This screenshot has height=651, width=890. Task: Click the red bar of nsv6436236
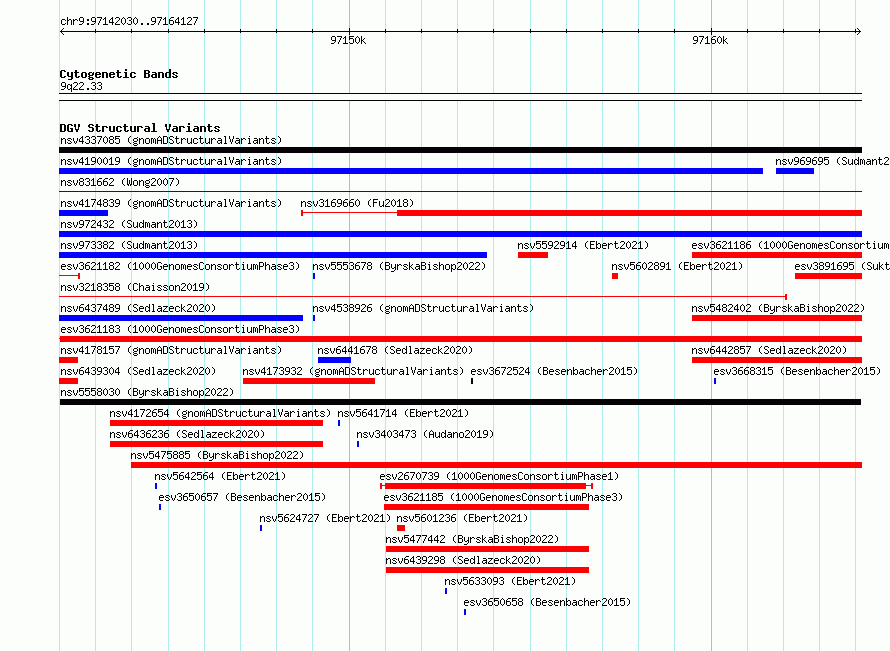click(216, 444)
